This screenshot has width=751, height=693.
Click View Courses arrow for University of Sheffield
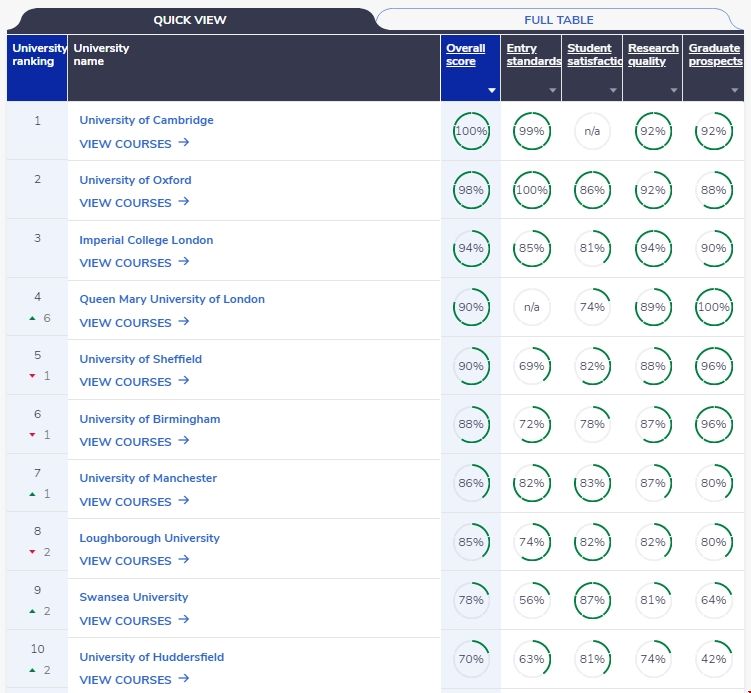coord(183,381)
